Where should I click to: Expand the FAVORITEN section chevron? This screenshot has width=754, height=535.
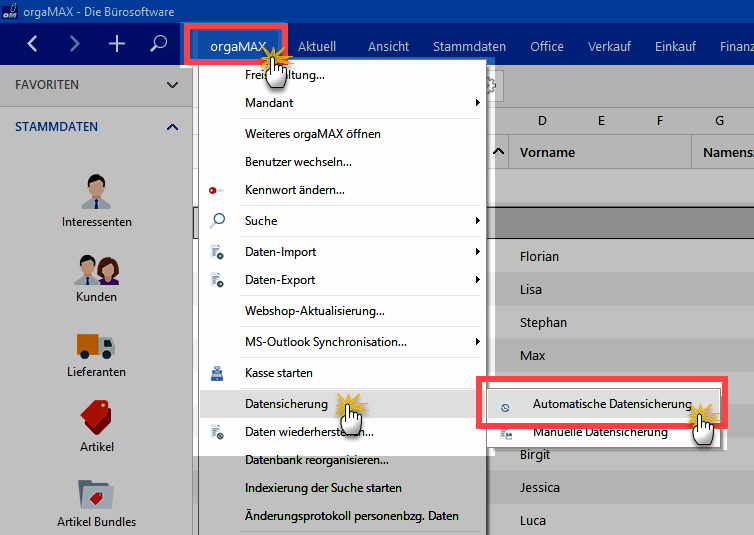[x=172, y=85]
